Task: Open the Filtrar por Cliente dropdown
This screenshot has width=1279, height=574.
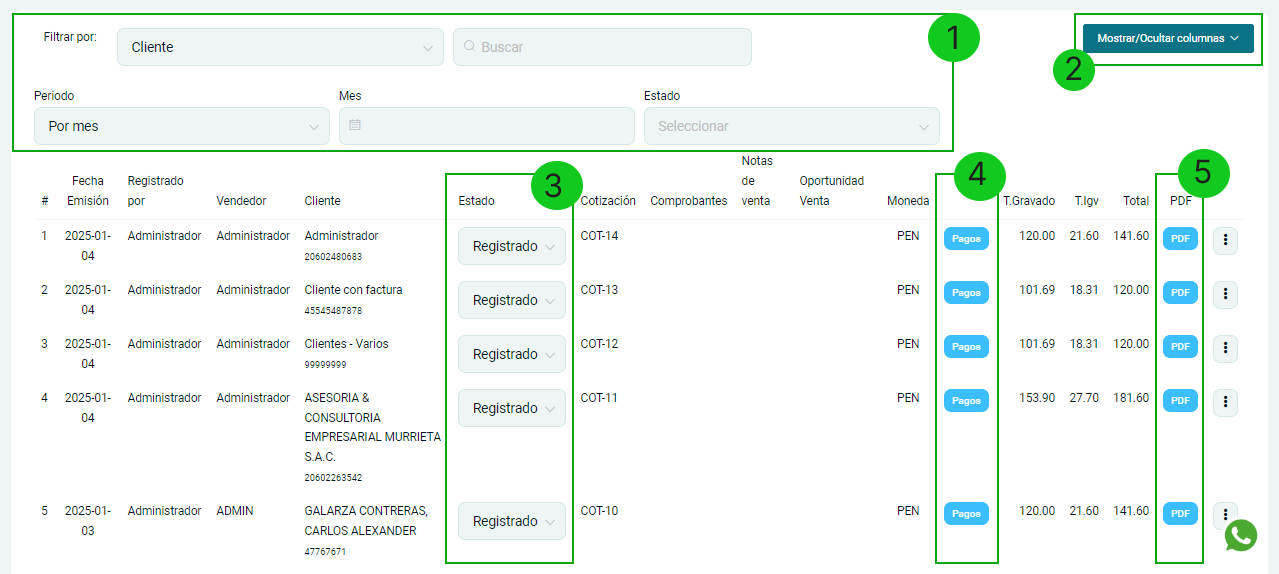Action: pyautogui.click(x=280, y=47)
